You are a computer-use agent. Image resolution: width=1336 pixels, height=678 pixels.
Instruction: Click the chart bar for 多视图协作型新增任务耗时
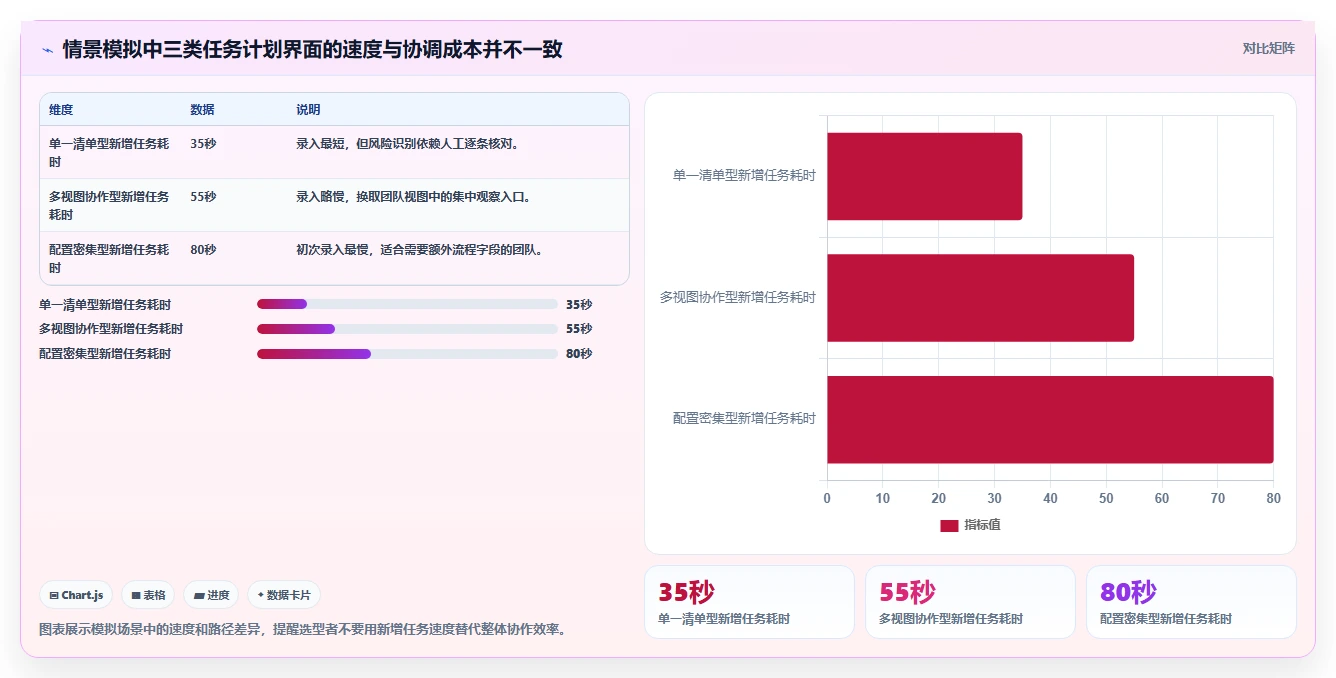pyautogui.click(x=980, y=298)
